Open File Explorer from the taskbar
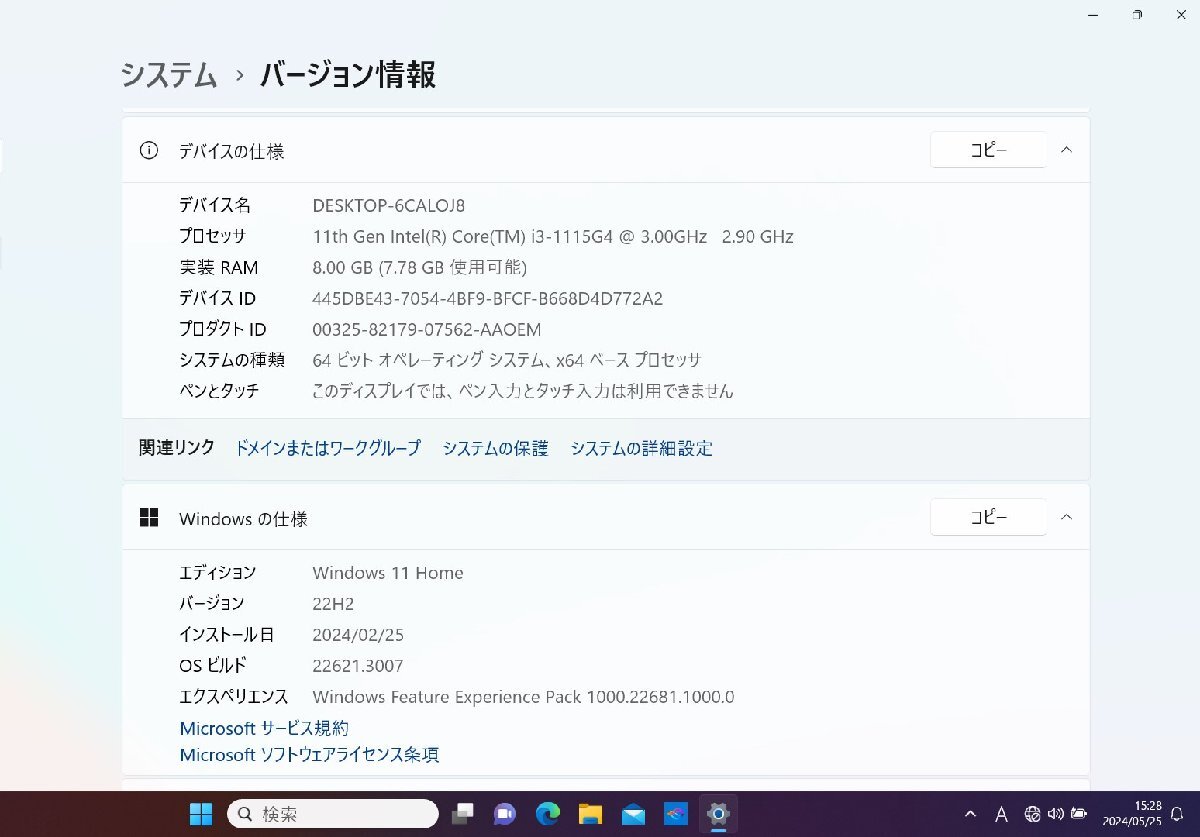The image size is (1200, 837). pyautogui.click(x=590, y=813)
